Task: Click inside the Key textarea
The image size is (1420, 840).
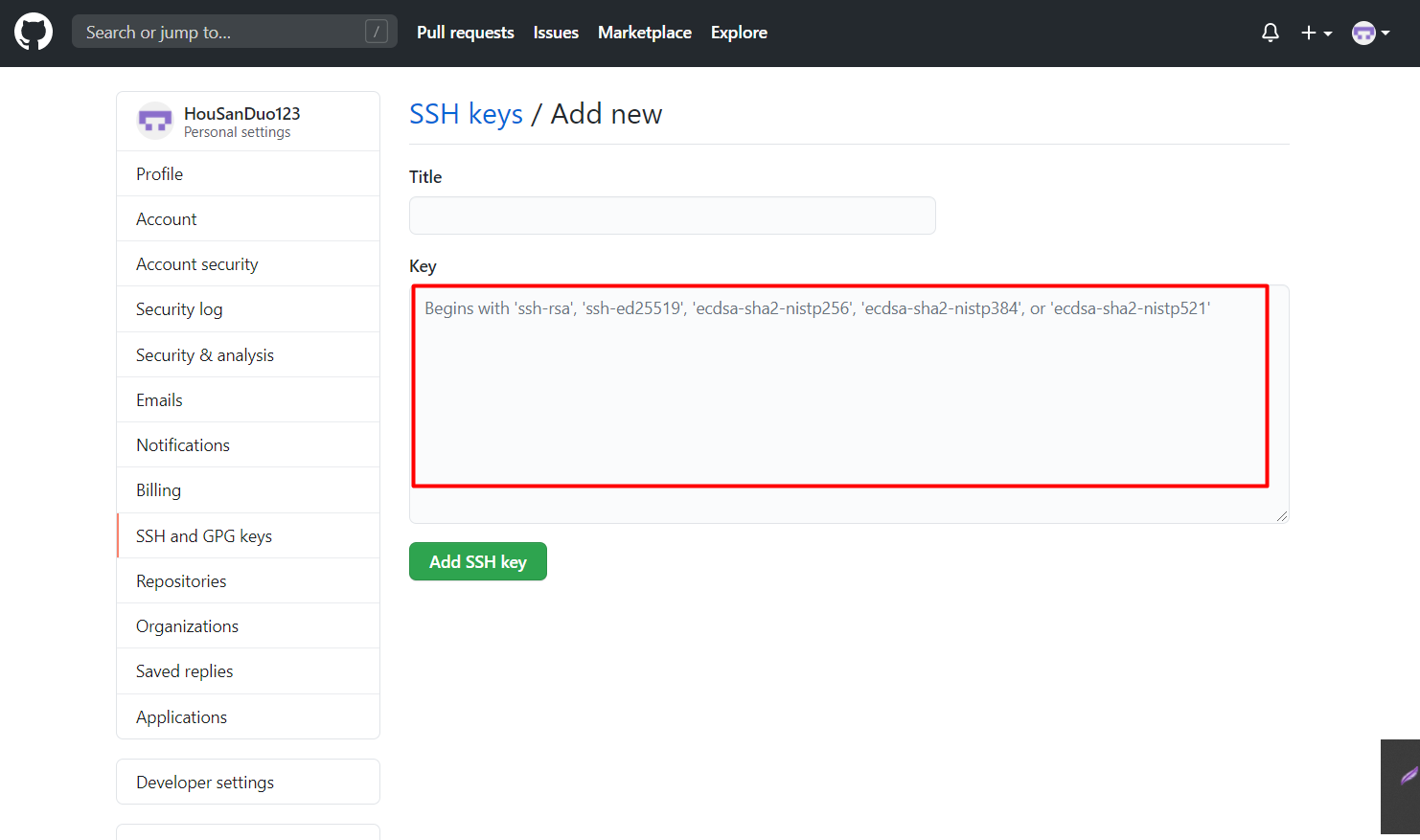Action: pos(849,404)
